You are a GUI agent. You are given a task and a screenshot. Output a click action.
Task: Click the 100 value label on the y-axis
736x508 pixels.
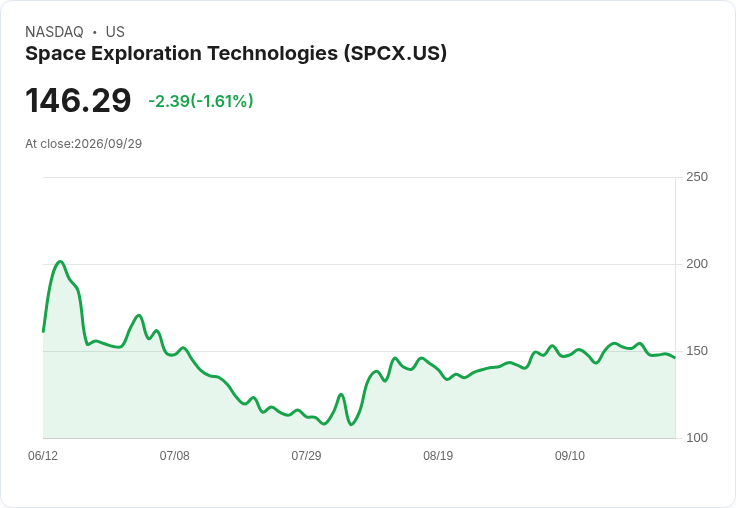click(x=697, y=438)
